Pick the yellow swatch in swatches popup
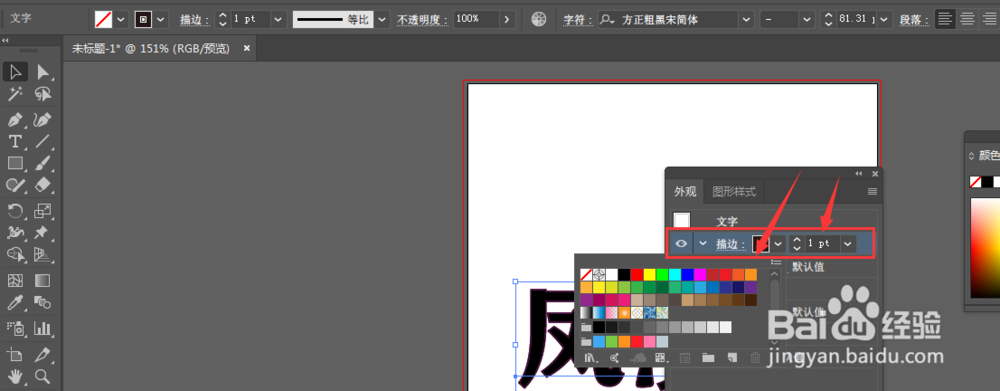 649,274
